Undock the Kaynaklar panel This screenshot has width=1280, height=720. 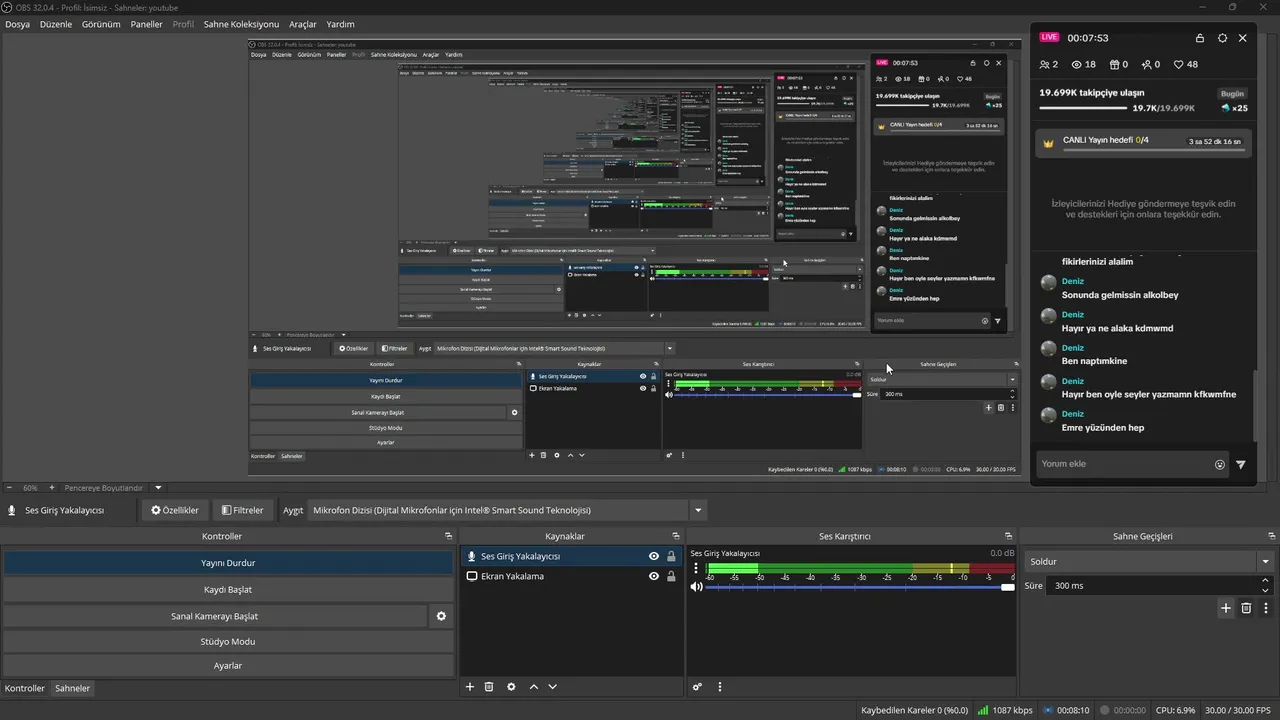coord(676,536)
